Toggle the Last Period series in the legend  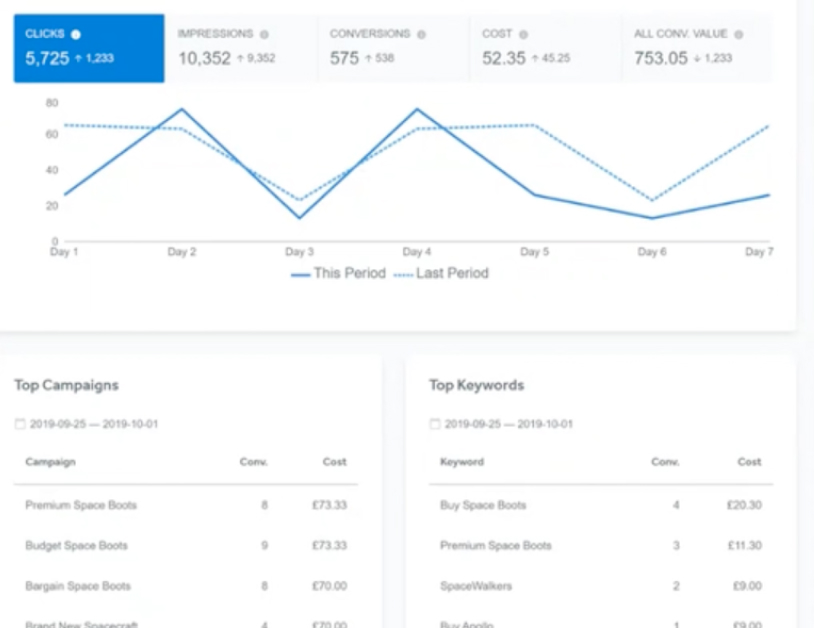point(441,273)
